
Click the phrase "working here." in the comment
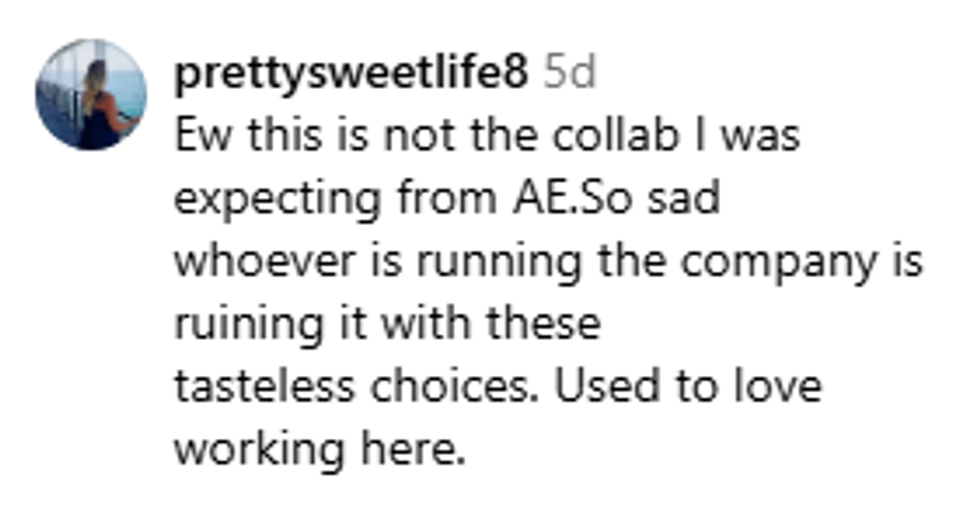click(320, 449)
